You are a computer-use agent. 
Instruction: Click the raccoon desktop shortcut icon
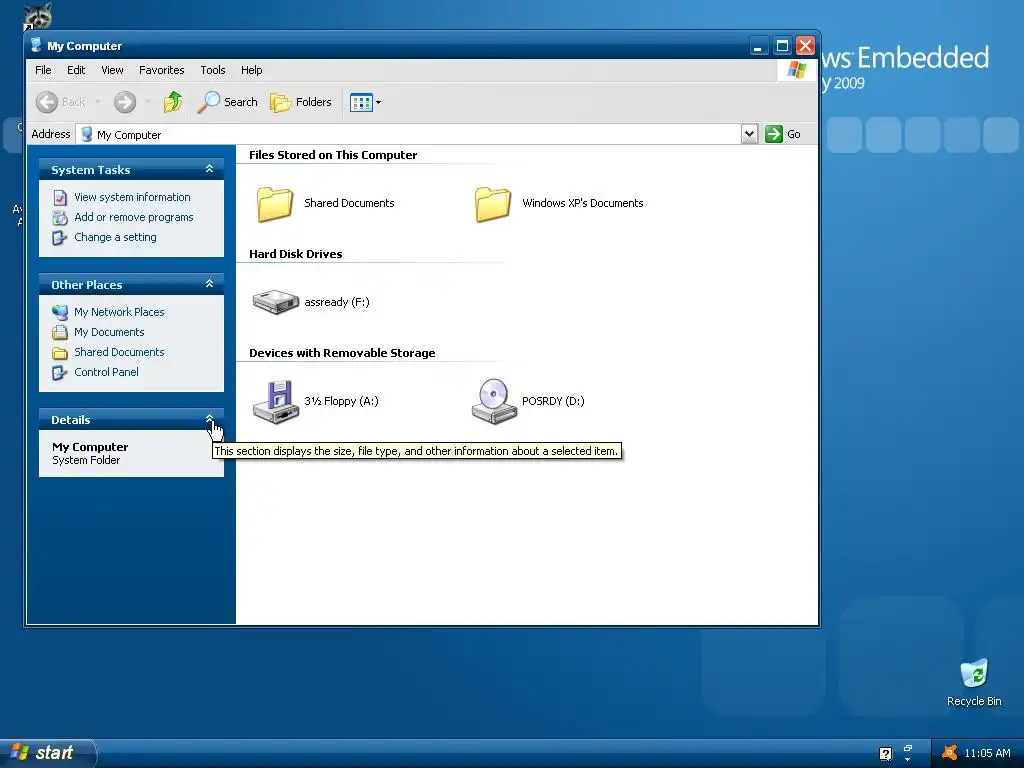click(x=37, y=16)
